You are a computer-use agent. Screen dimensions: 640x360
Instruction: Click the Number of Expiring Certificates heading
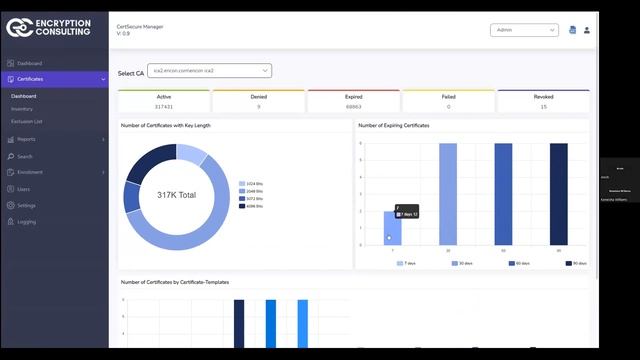coord(394,125)
